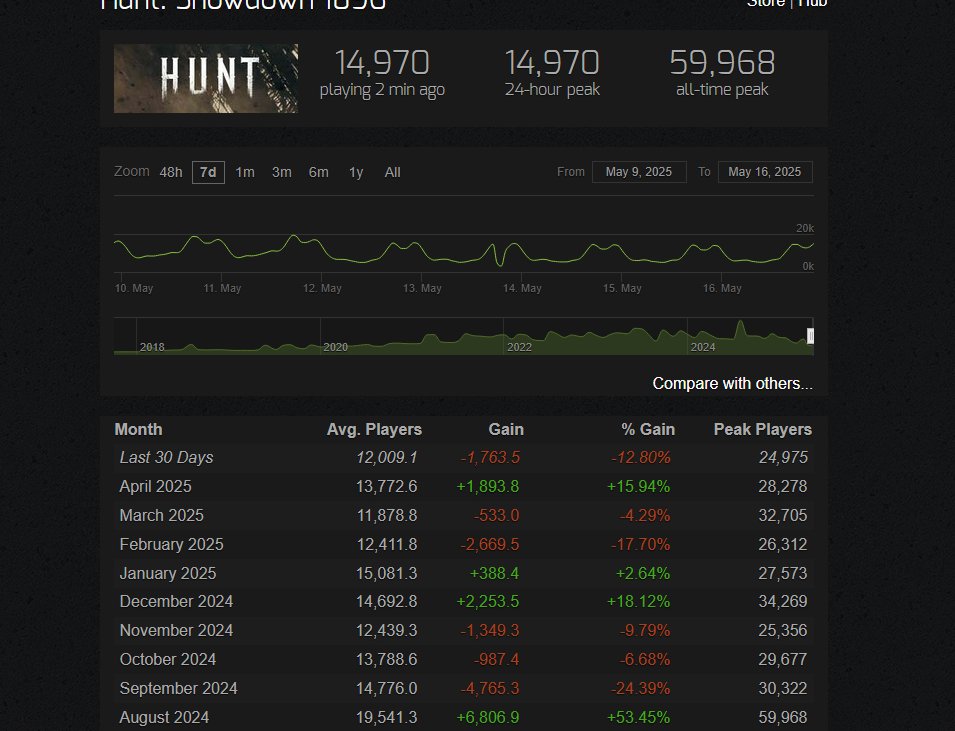
Task: Click the 59,968 all-time peak stat
Action: [x=722, y=73]
